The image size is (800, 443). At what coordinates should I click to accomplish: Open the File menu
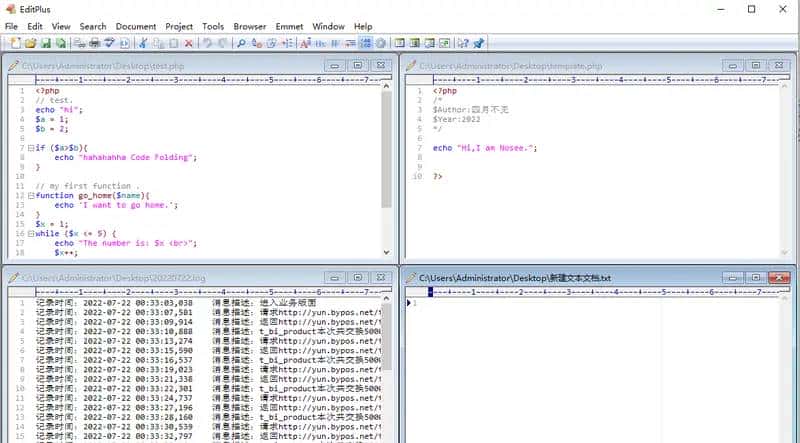click(x=11, y=27)
